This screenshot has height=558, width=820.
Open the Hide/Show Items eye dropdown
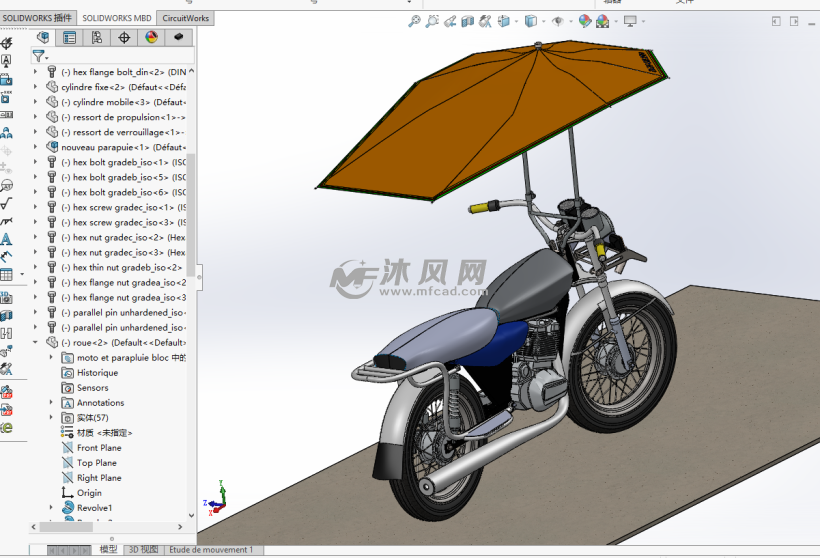[558, 21]
